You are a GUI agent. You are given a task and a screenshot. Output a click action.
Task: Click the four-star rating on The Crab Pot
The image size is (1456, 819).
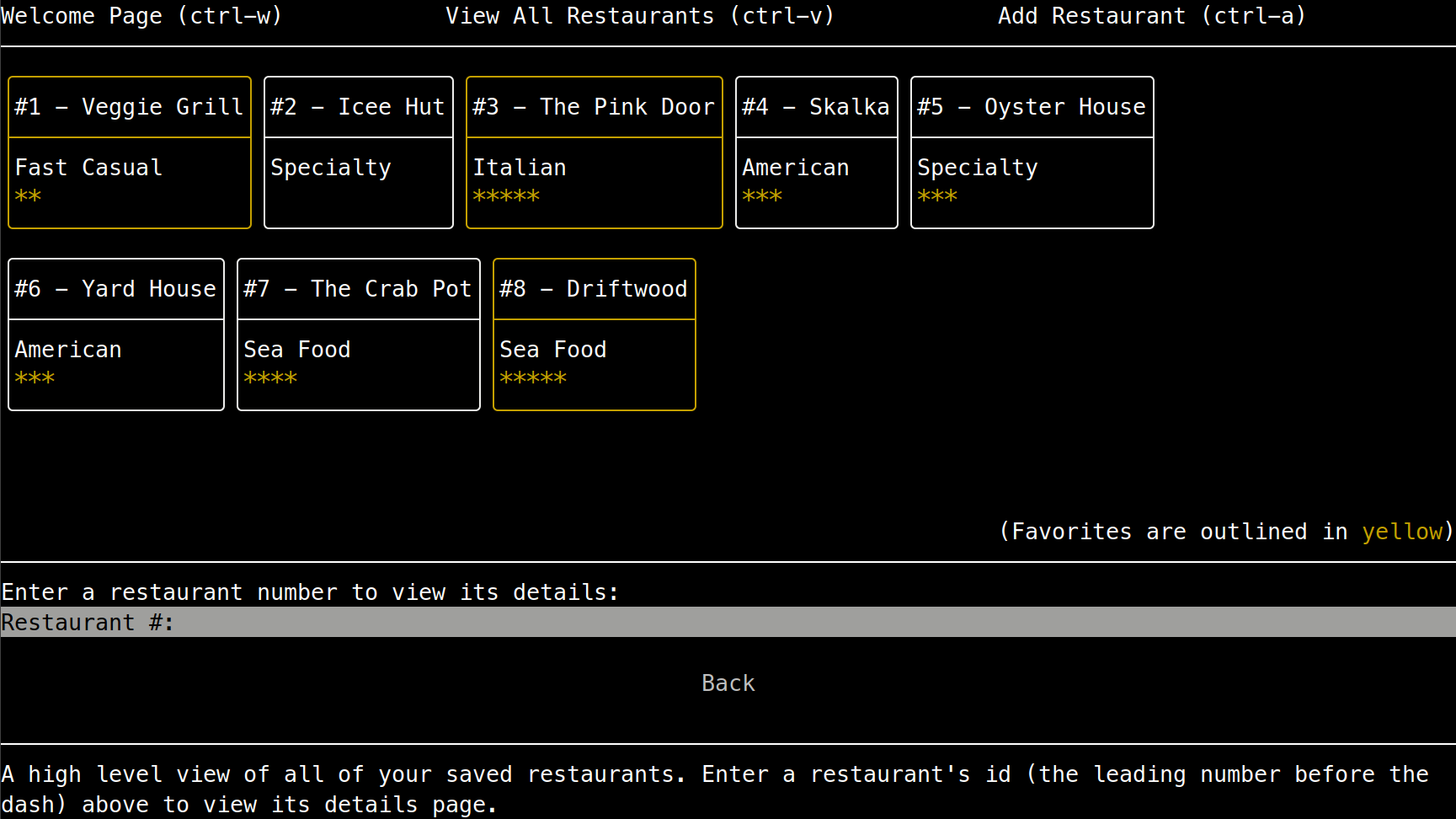(x=270, y=378)
